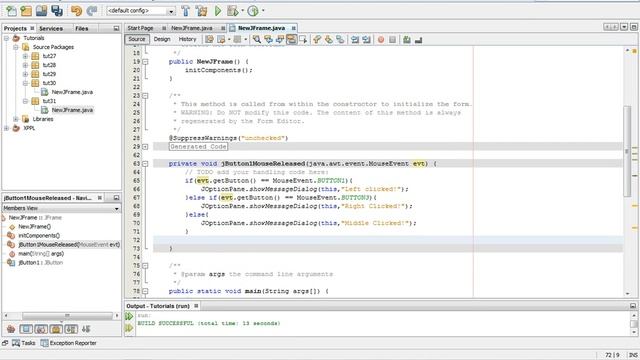Click the New File toolbar icon
Viewport: 640px width, 360px height.
coord(11,11)
